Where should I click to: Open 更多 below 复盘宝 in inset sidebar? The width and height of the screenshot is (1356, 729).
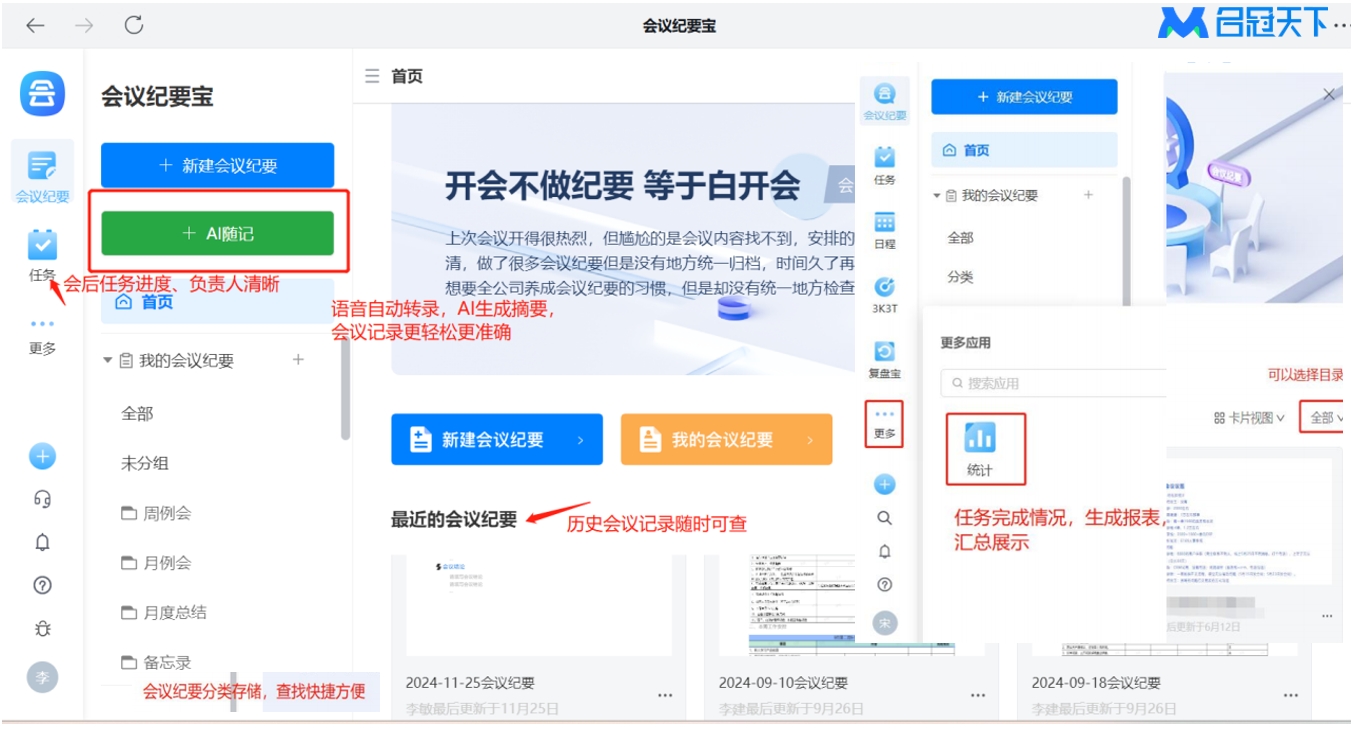pyautogui.click(x=884, y=423)
